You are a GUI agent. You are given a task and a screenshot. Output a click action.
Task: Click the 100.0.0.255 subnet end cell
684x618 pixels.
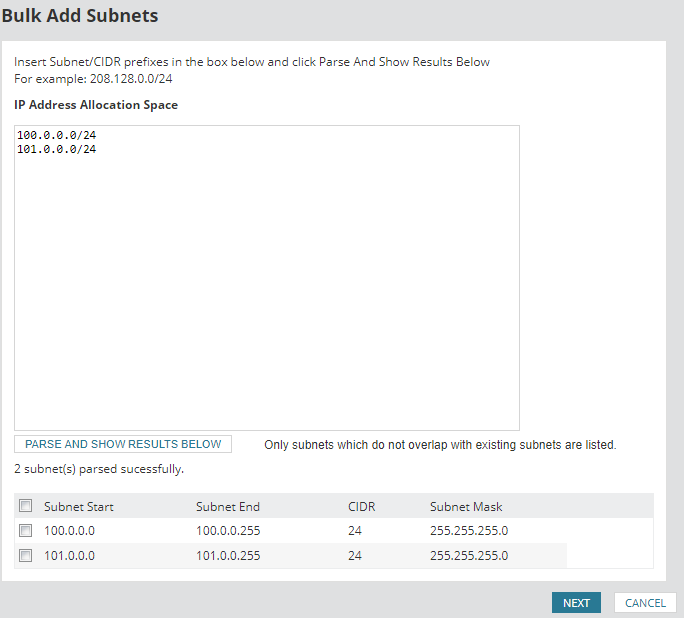tap(227, 531)
